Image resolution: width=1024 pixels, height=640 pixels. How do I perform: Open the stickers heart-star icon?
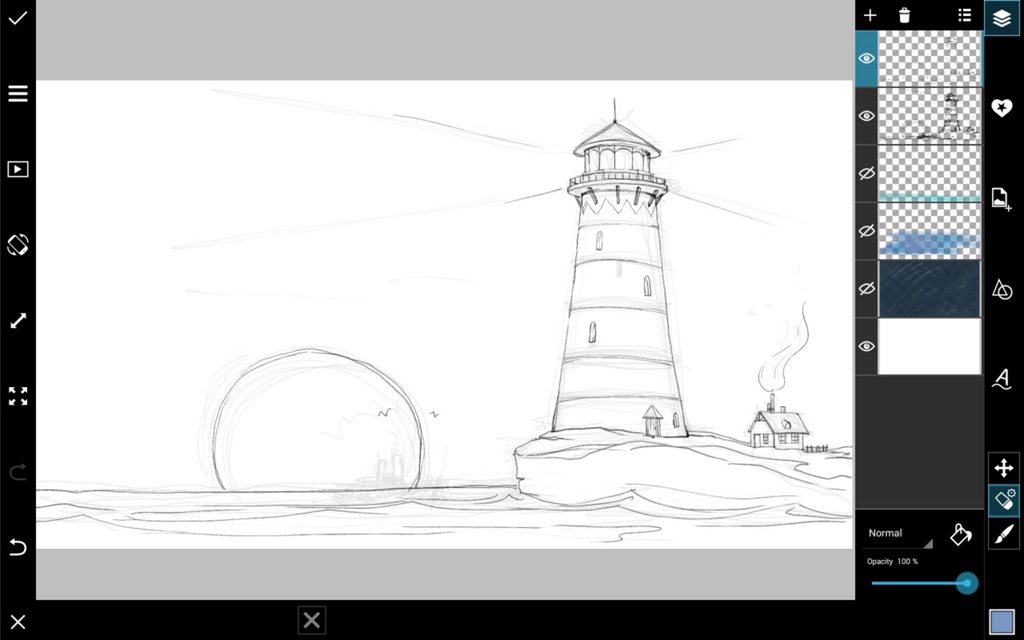[1002, 108]
